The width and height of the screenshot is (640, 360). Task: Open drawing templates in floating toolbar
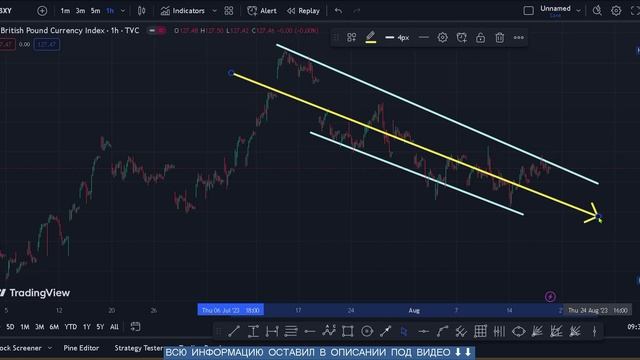pyautogui.click(x=351, y=38)
